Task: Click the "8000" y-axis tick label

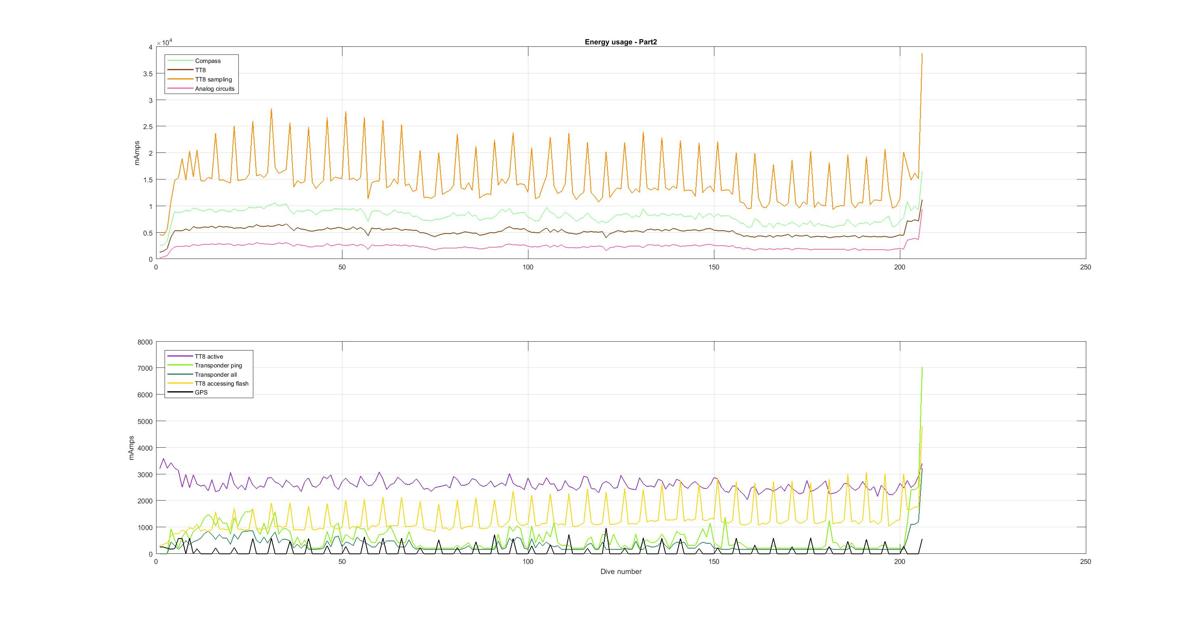Action: [x=145, y=342]
